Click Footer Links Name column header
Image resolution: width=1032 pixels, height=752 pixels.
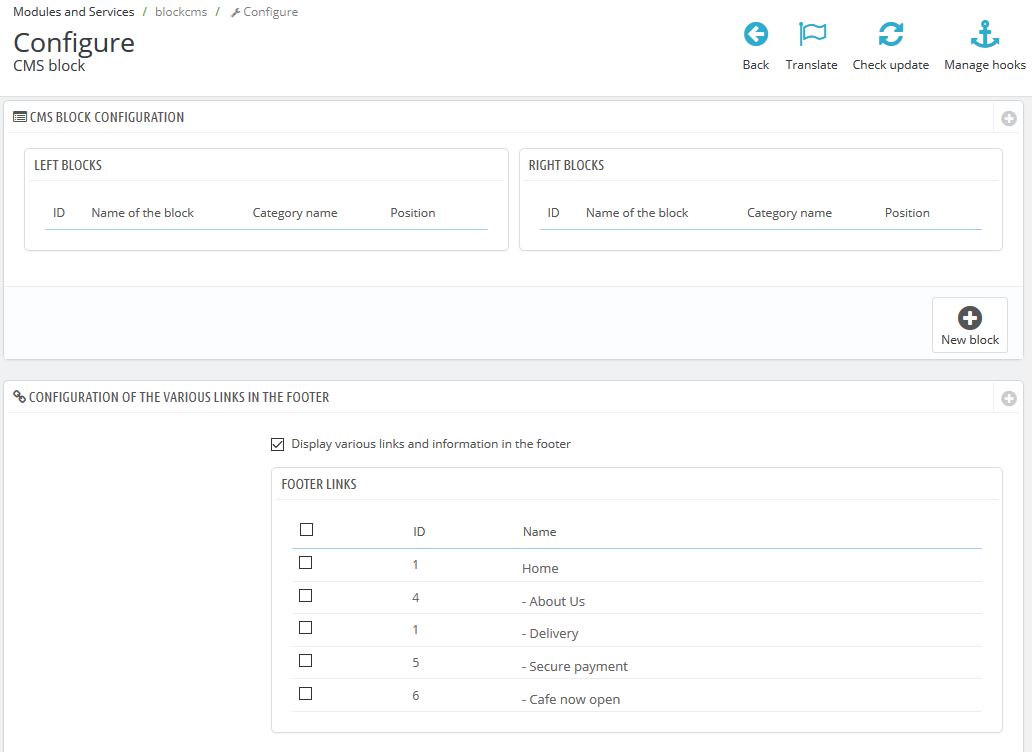(x=539, y=532)
